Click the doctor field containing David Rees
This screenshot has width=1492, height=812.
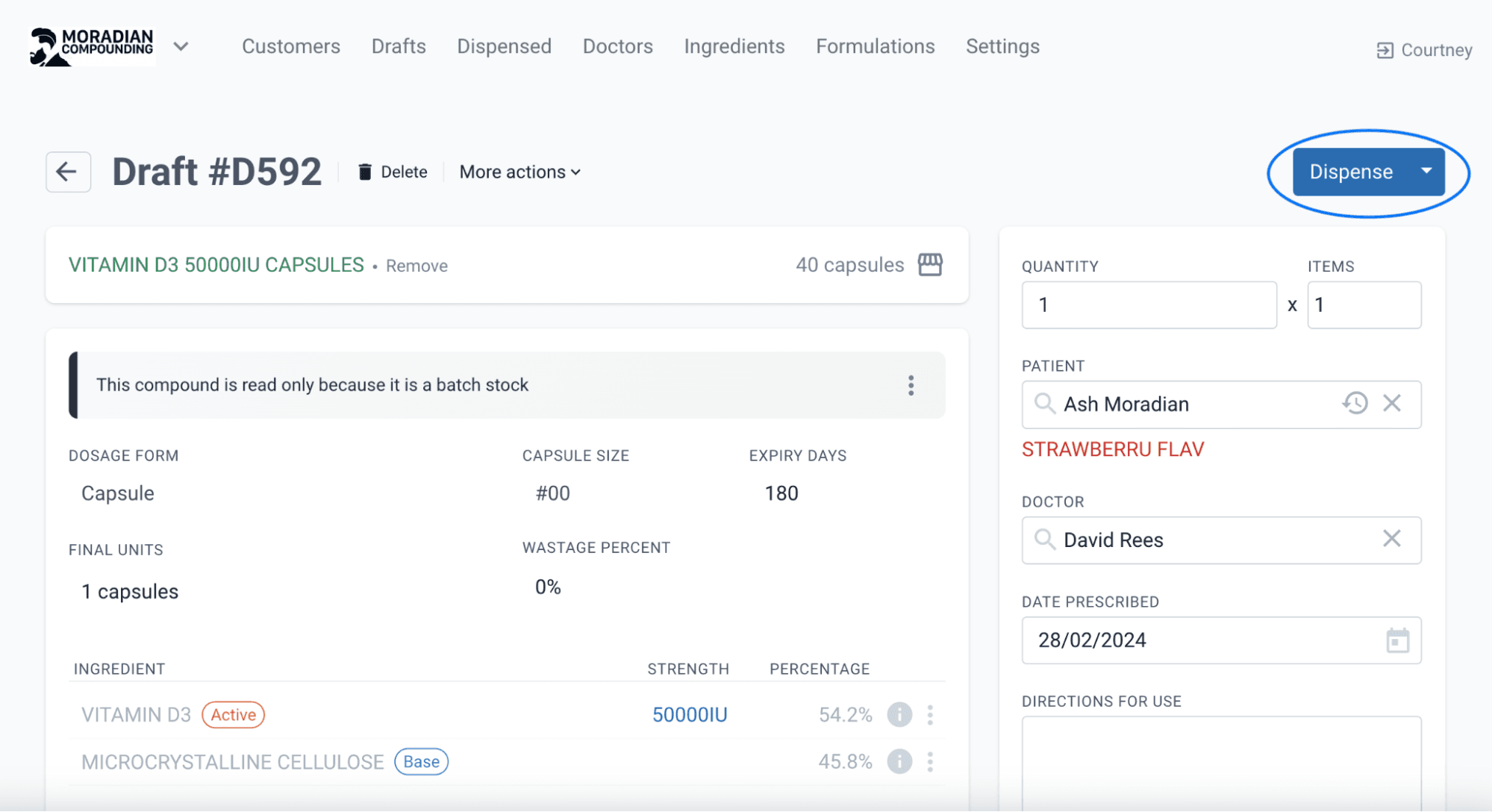click(1221, 540)
